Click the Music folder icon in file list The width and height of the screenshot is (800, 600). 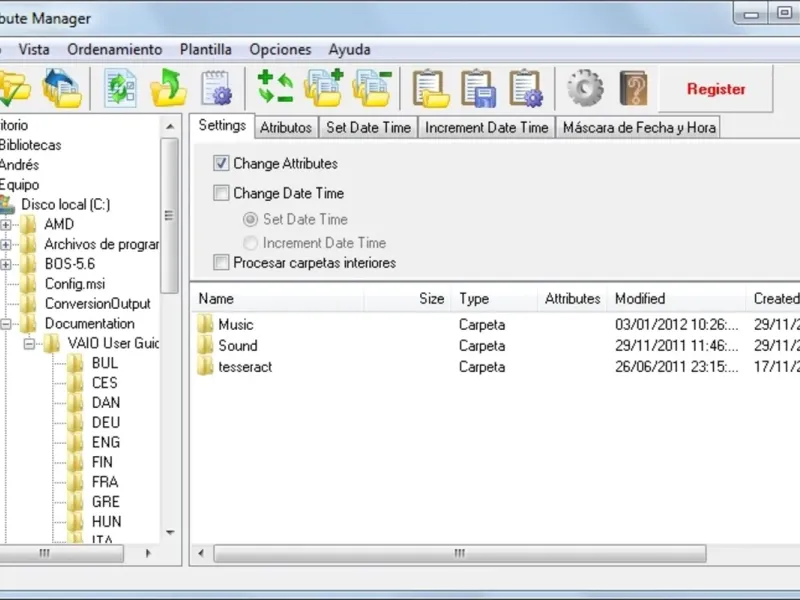pyautogui.click(x=205, y=324)
